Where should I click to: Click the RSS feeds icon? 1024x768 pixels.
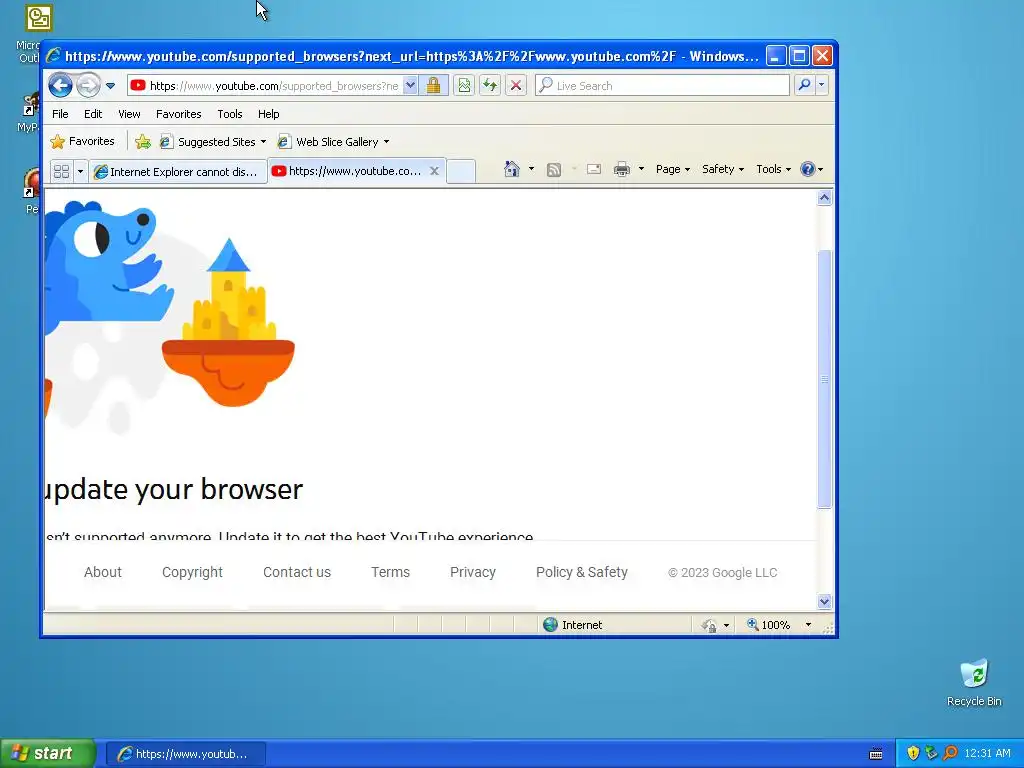point(554,170)
